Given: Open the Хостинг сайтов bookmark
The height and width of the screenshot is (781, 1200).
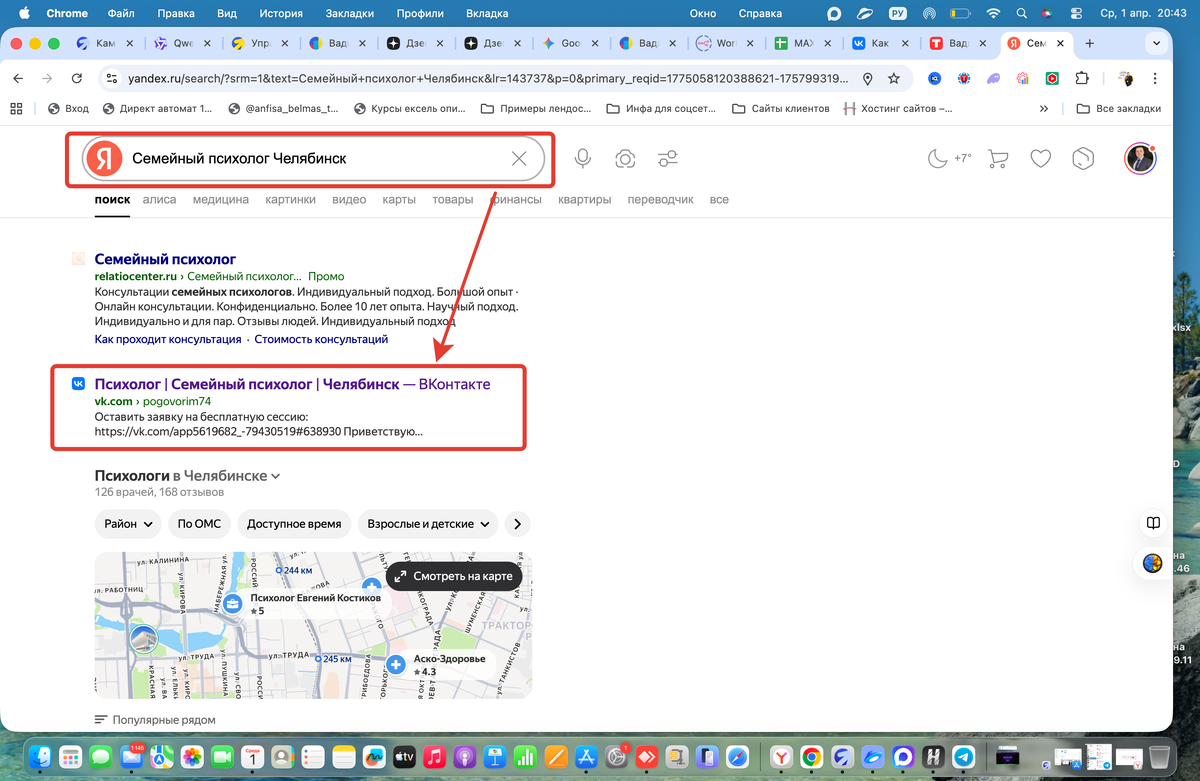Looking at the screenshot, I should click(897, 108).
